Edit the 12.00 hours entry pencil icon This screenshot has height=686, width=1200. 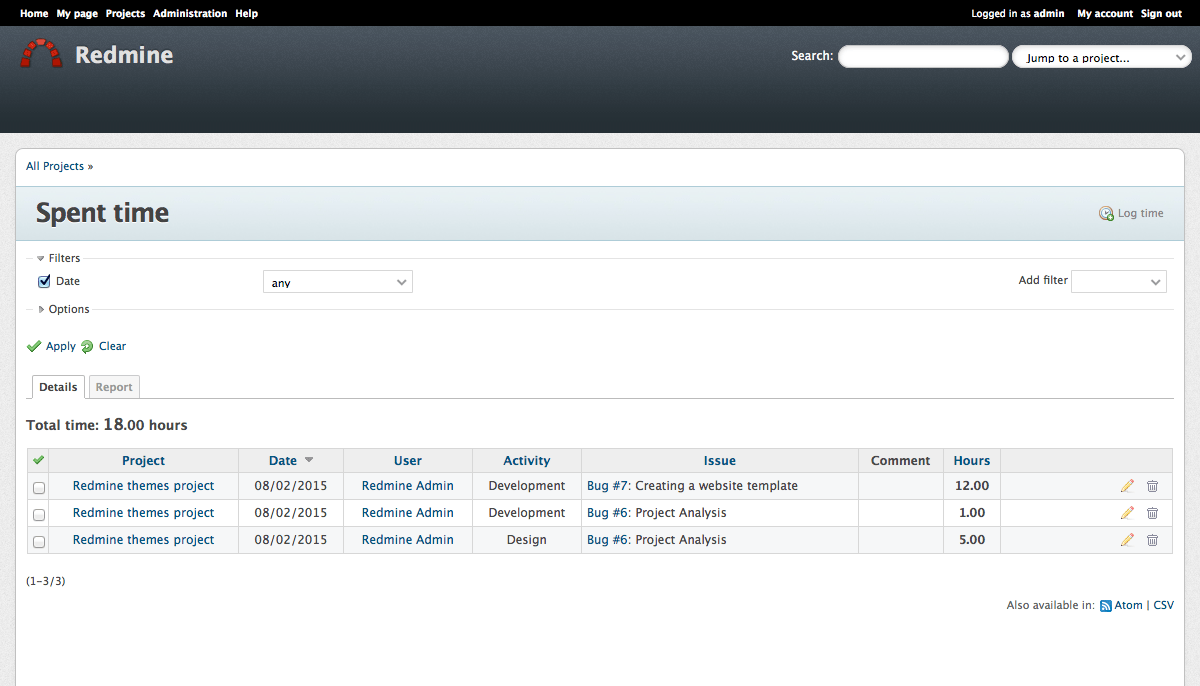[x=1127, y=486]
